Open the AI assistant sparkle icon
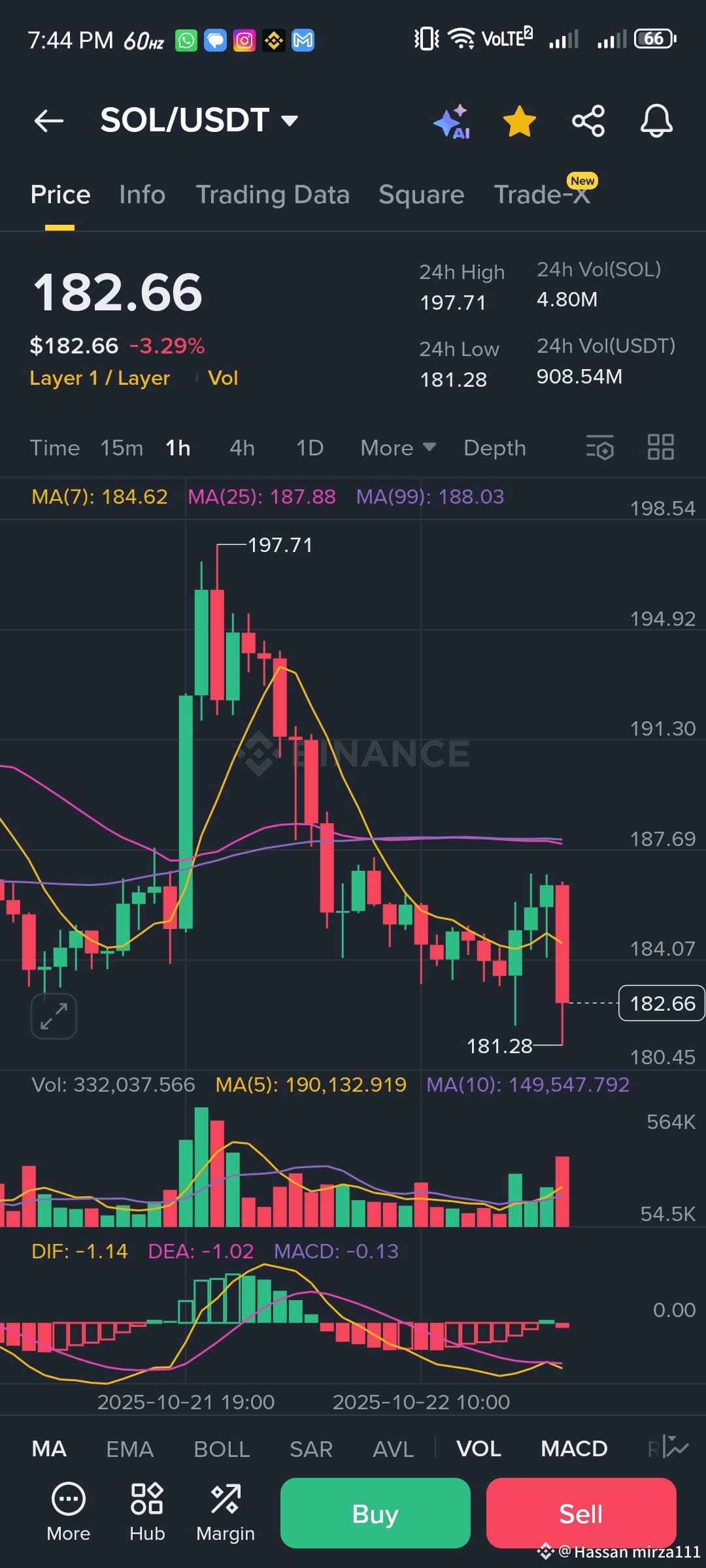The image size is (706, 1568). (452, 121)
